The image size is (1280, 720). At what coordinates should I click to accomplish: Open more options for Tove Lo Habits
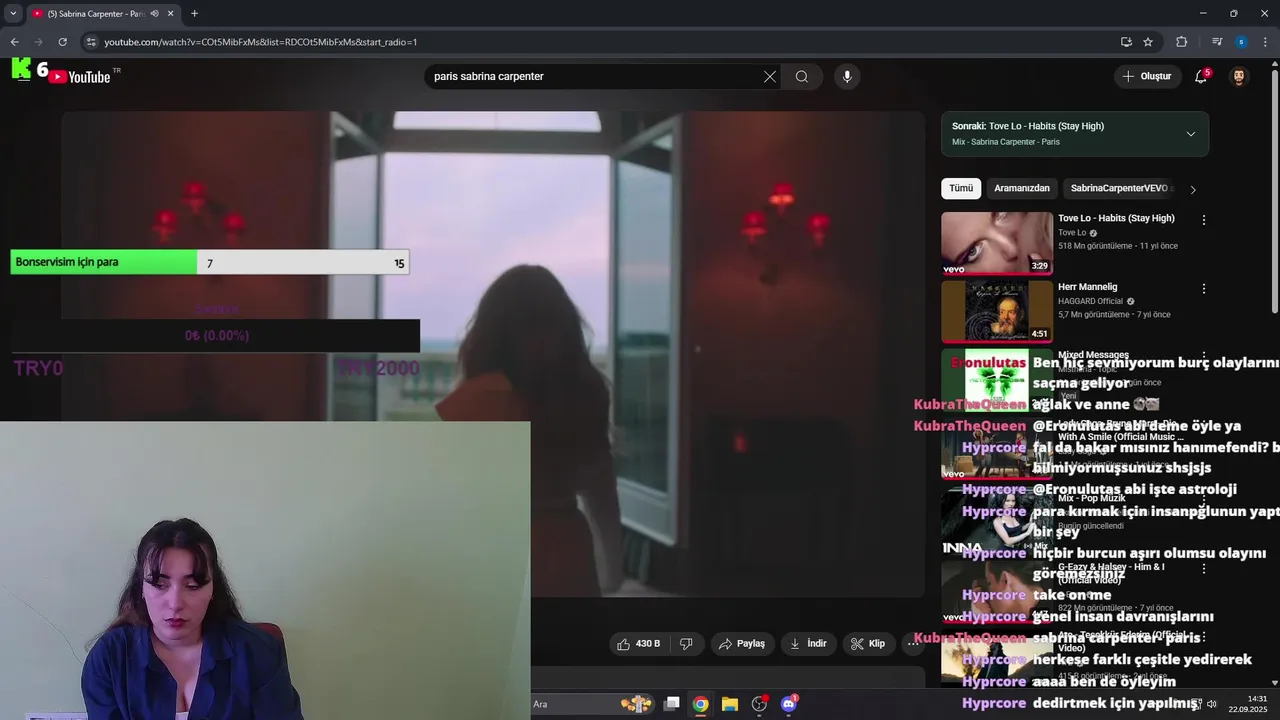point(1204,220)
